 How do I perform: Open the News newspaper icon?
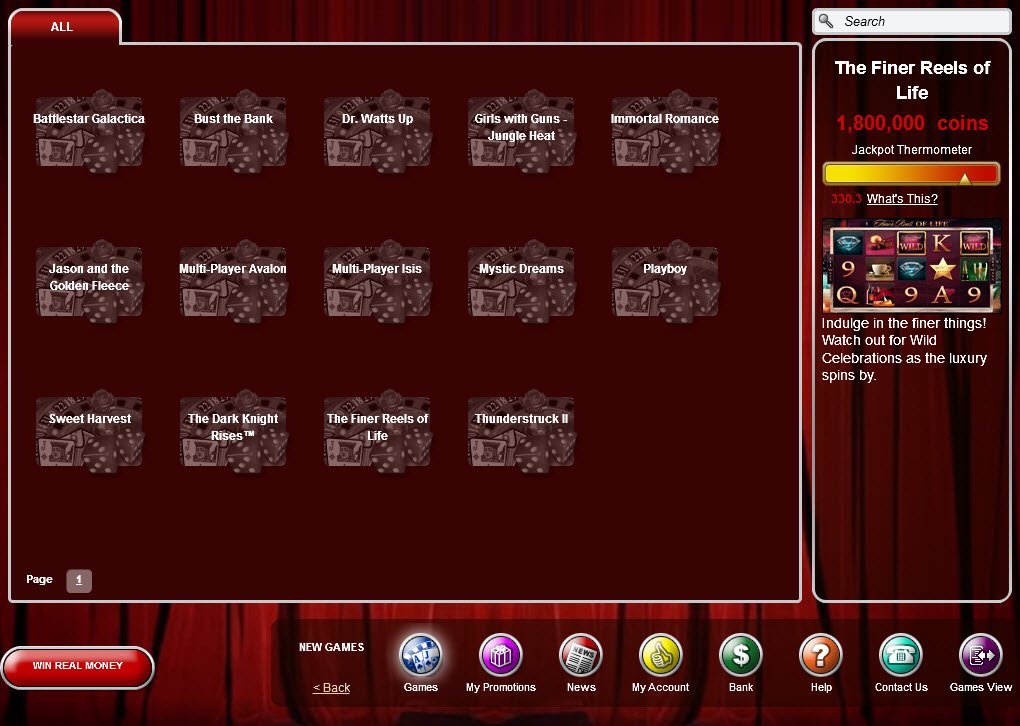(580, 655)
